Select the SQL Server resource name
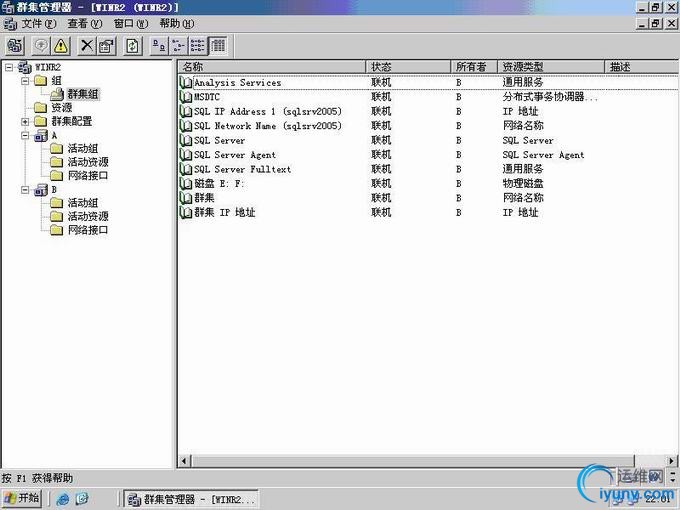Screen dimensions: 680x510 219,141
